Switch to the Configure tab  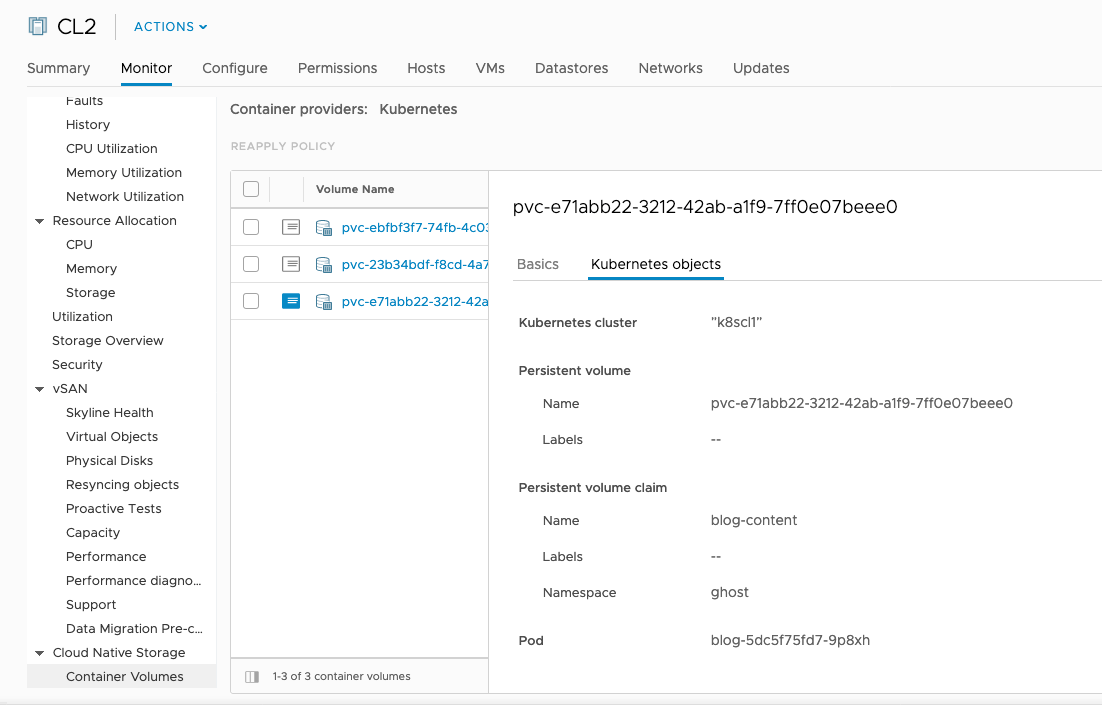(x=235, y=68)
